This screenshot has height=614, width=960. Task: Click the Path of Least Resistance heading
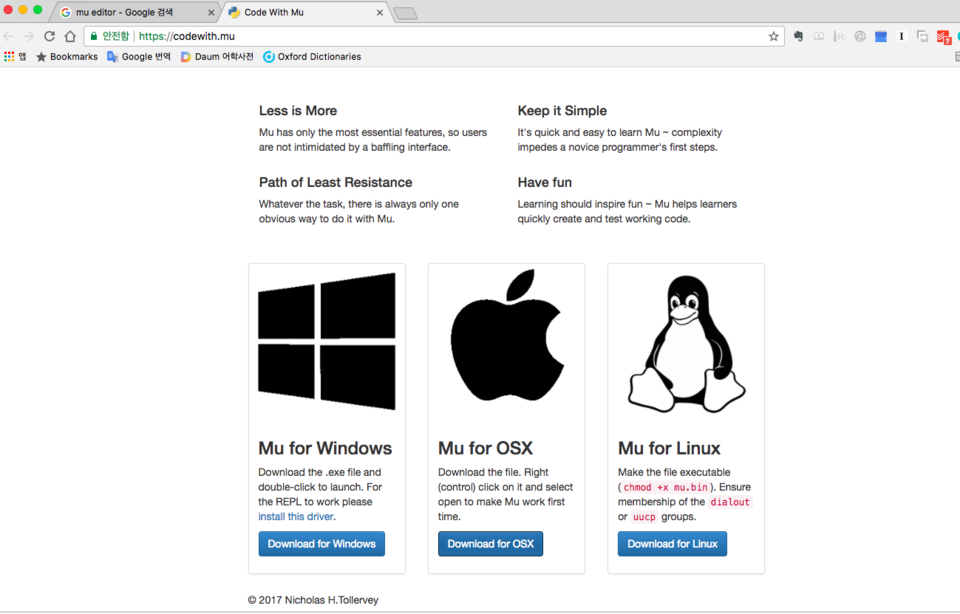[x=336, y=182]
